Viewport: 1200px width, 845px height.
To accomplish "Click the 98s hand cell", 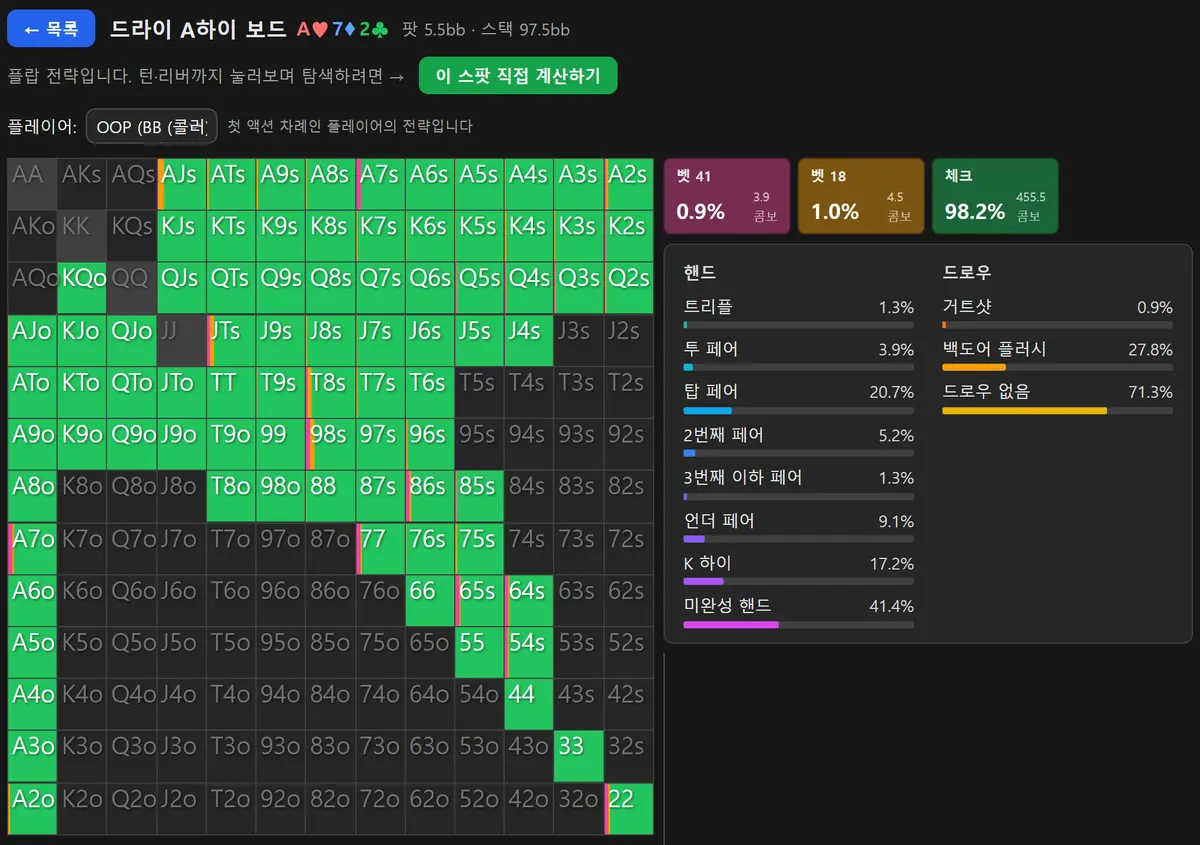I will point(331,444).
